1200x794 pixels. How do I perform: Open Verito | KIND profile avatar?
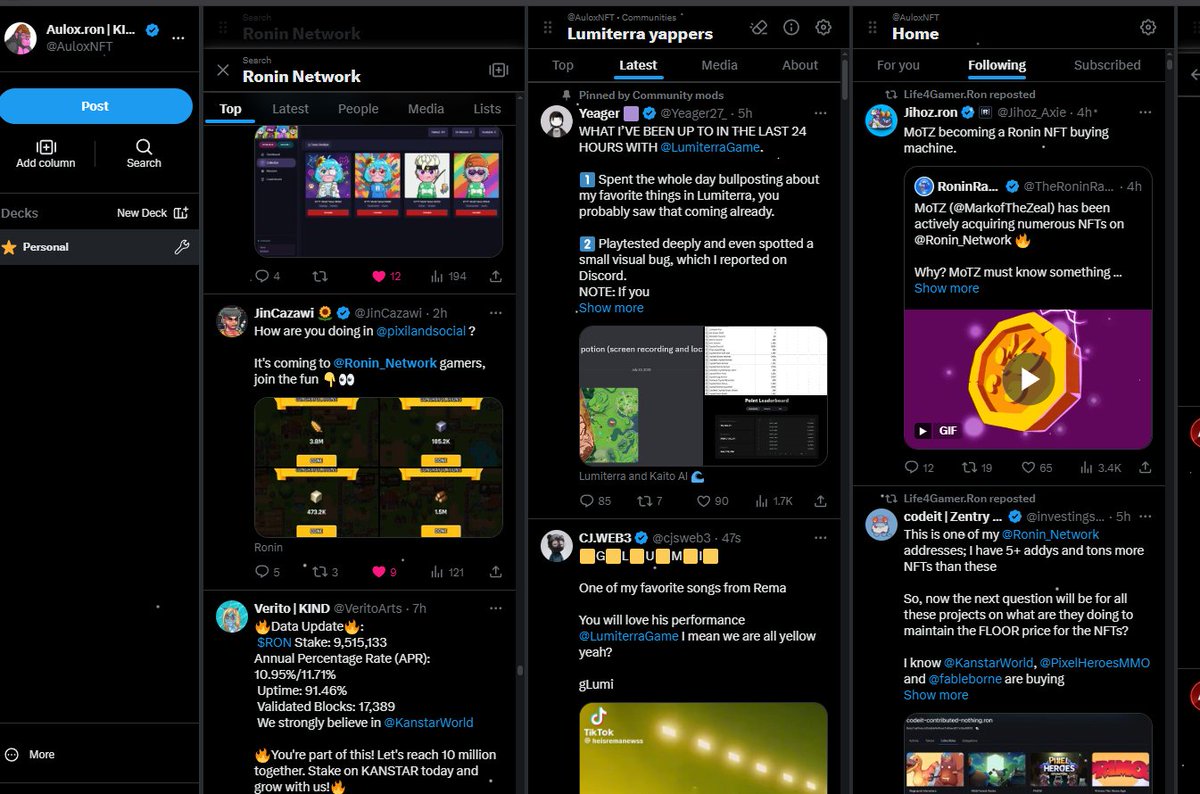232,617
